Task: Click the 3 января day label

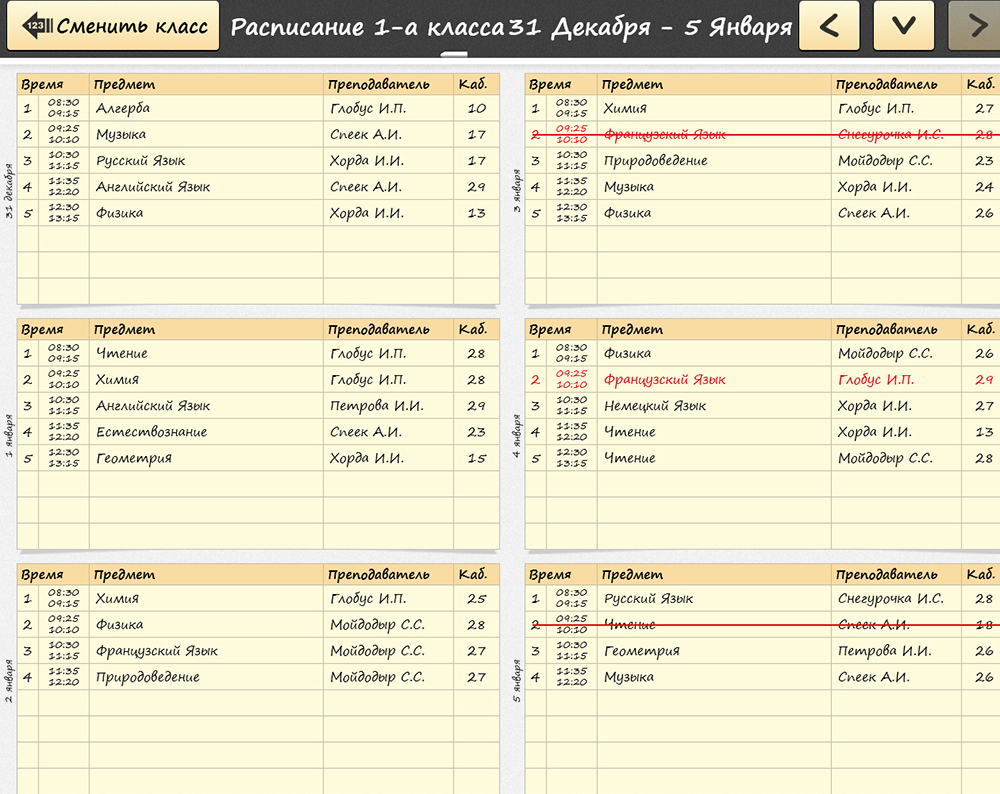Action: (517, 191)
